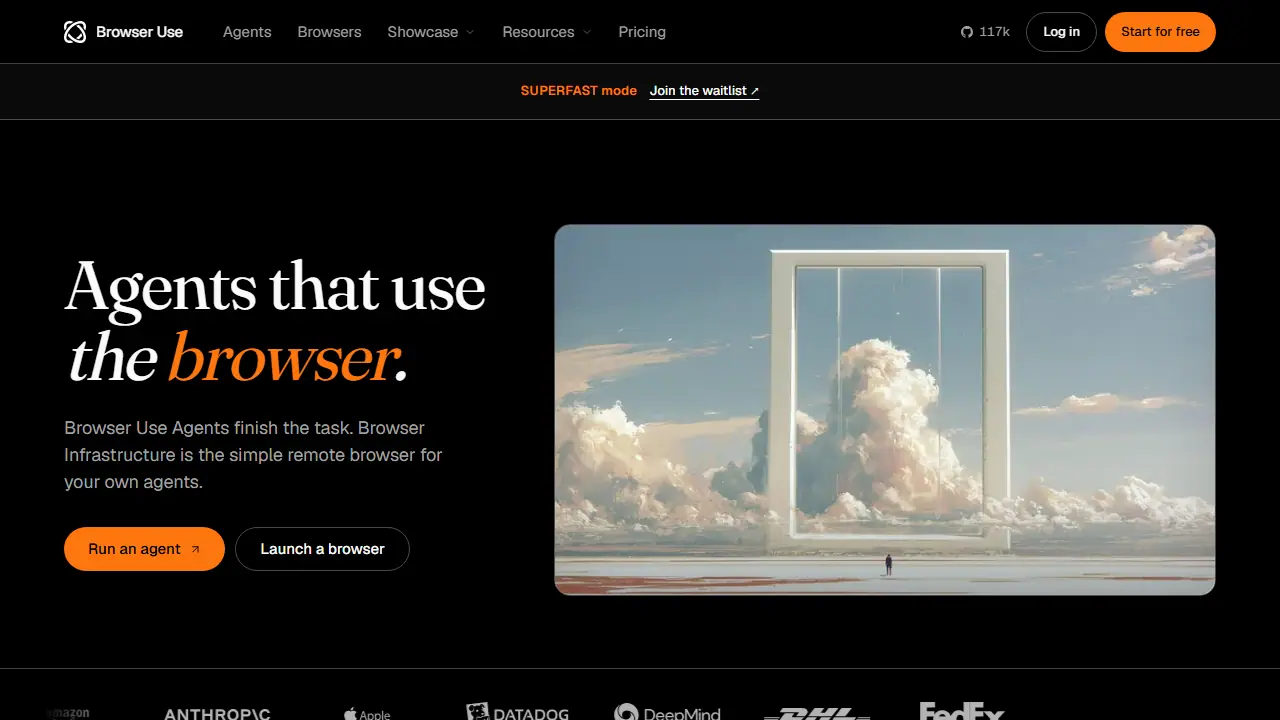The image size is (1280, 720).
Task: Expand the Showcase dropdown menu
Action: [431, 32]
